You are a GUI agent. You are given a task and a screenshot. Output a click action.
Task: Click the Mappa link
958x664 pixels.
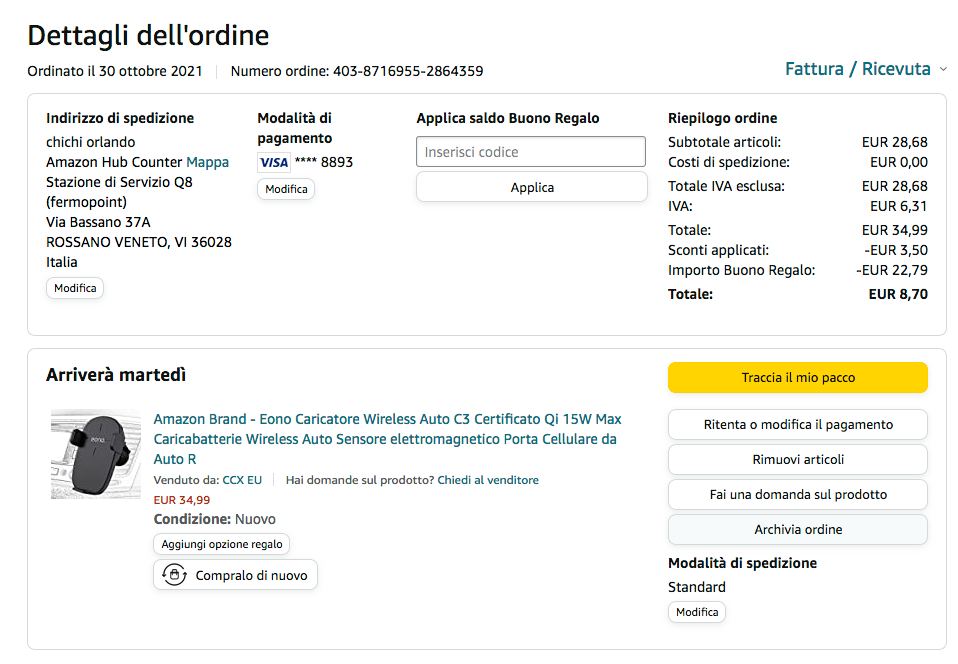coord(207,162)
